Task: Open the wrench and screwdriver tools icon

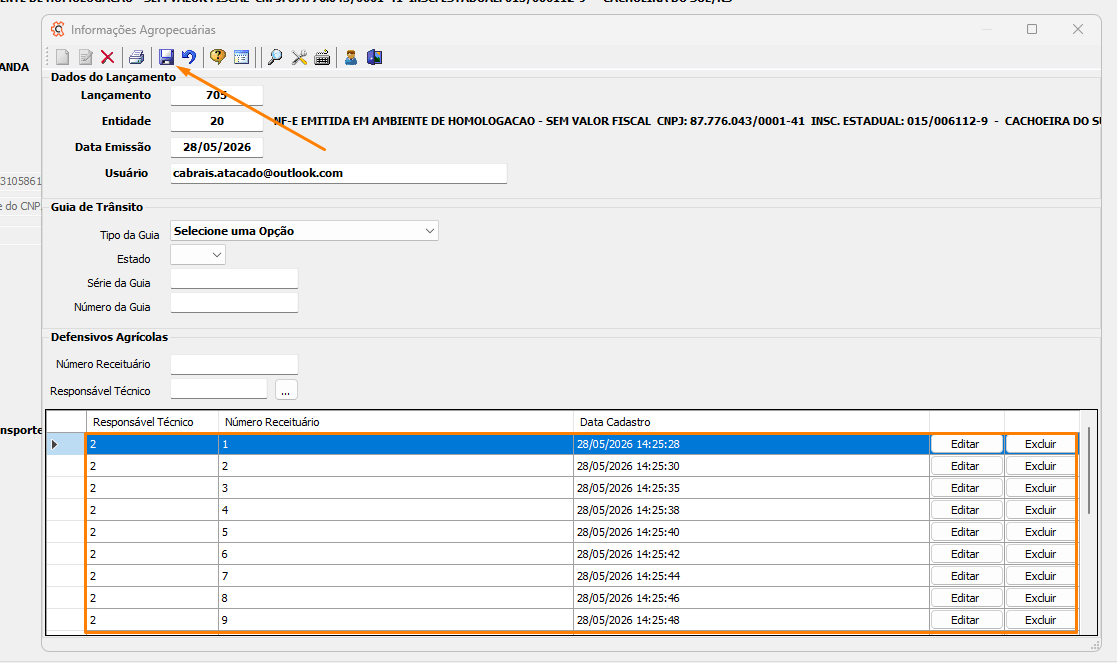Action: click(x=299, y=57)
